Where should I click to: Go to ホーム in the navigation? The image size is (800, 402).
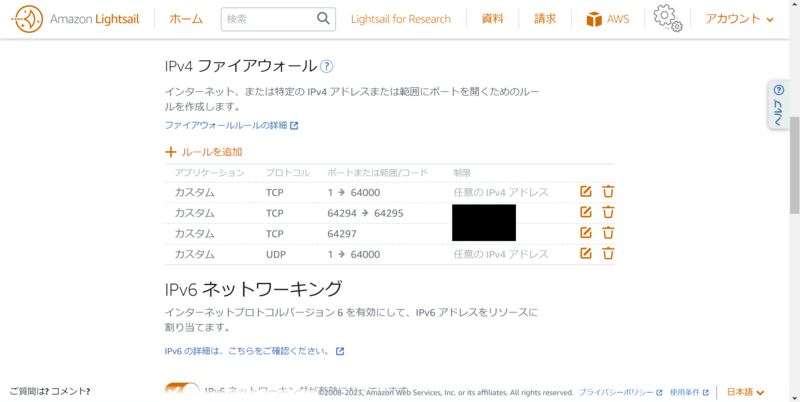[x=186, y=19]
